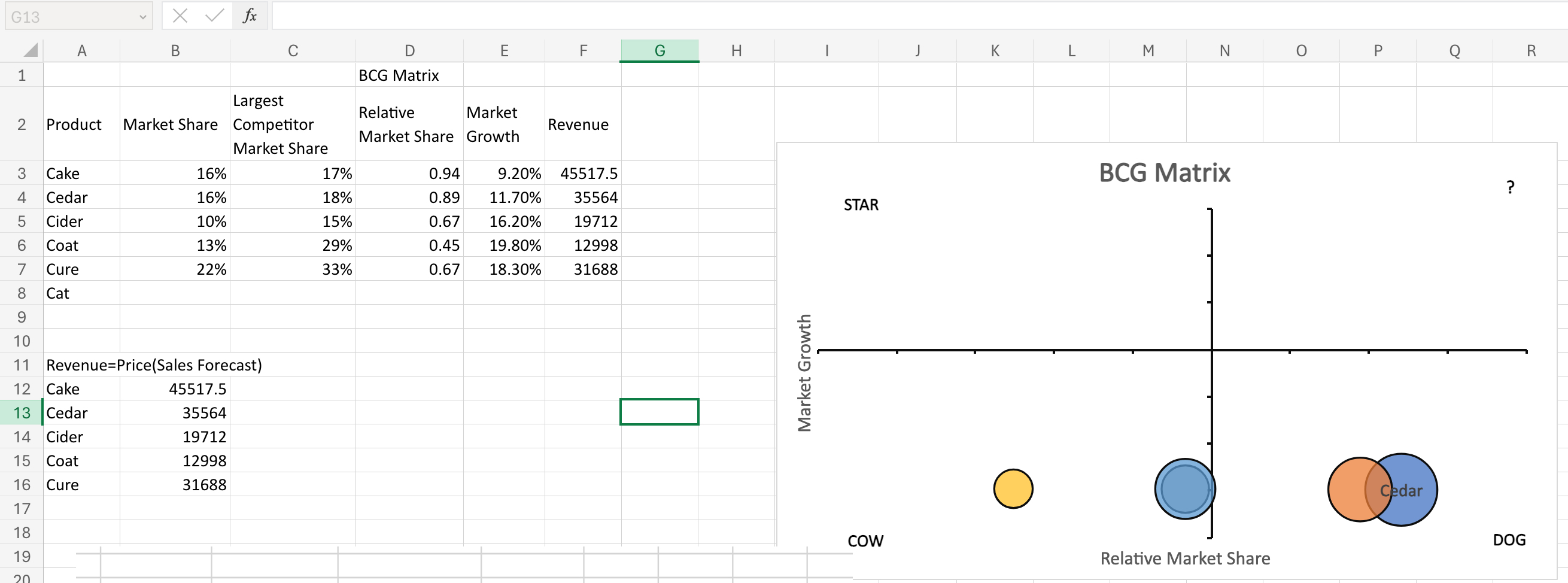The width and height of the screenshot is (1568, 583).
Task: Click the Cancel (X) icon beside formula bar
Action: tap(180, 16)
